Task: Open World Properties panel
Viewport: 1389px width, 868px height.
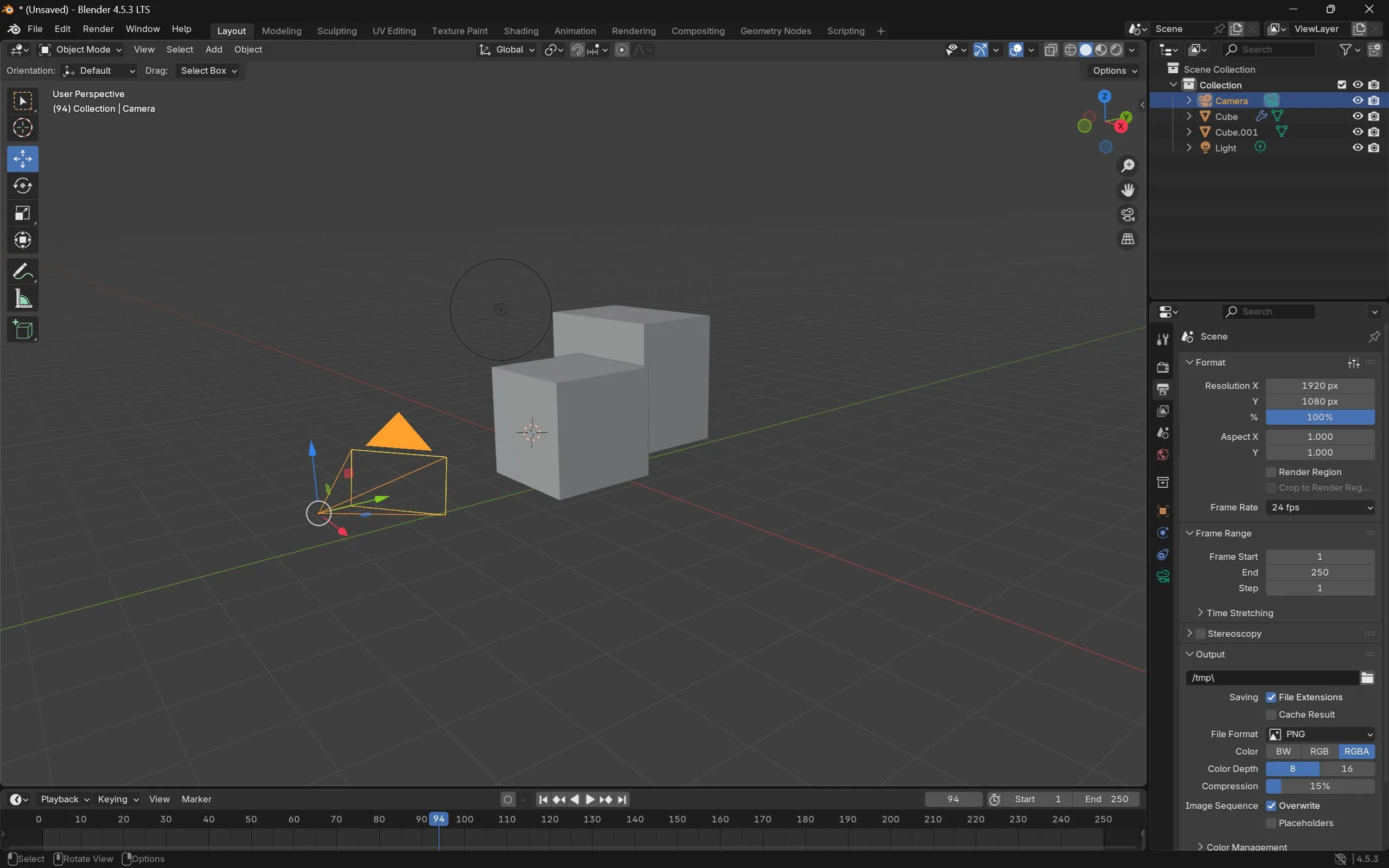Action: tap(1163, 453)
